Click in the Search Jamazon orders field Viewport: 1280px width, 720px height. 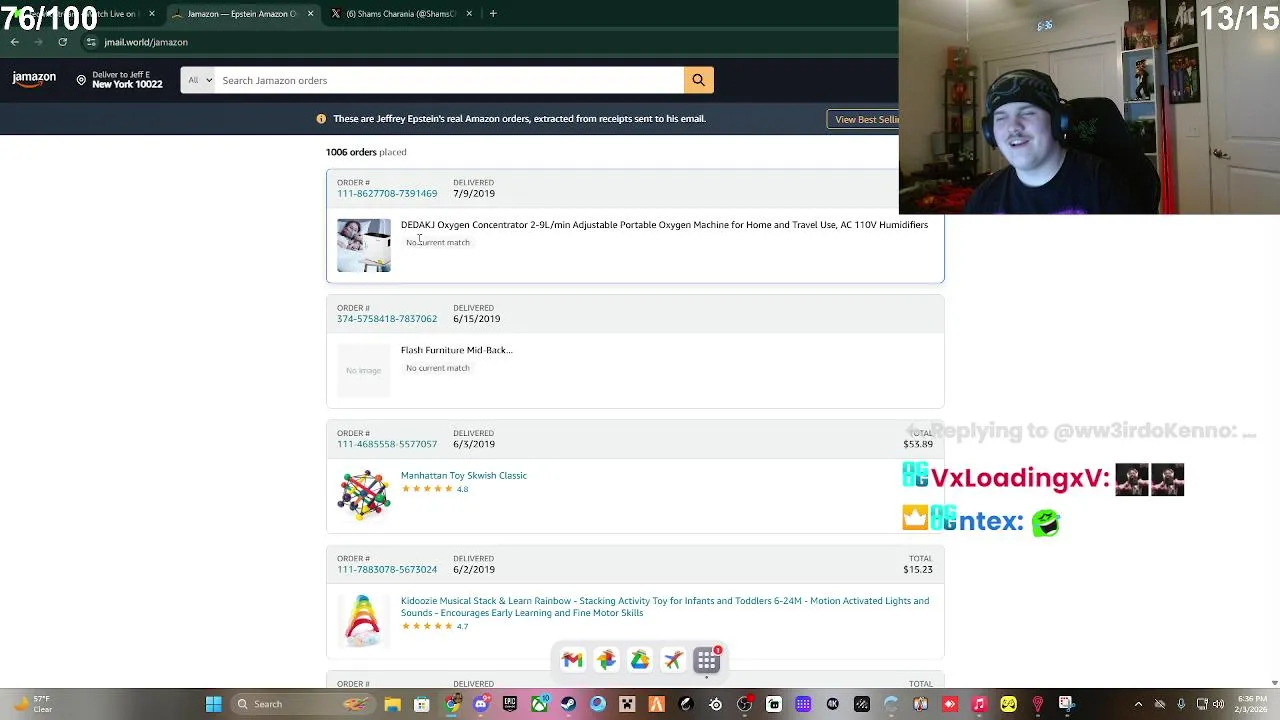[449, 80]
